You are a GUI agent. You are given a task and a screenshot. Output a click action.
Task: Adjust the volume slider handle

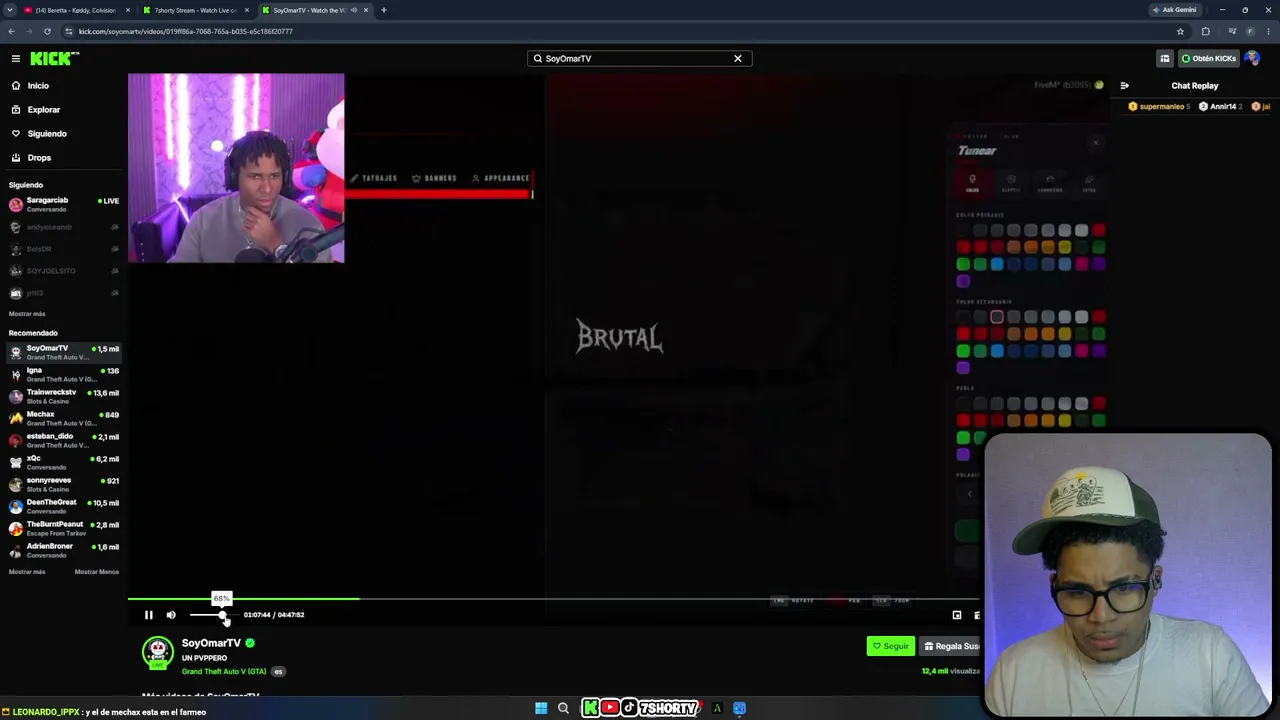point(222,615)
